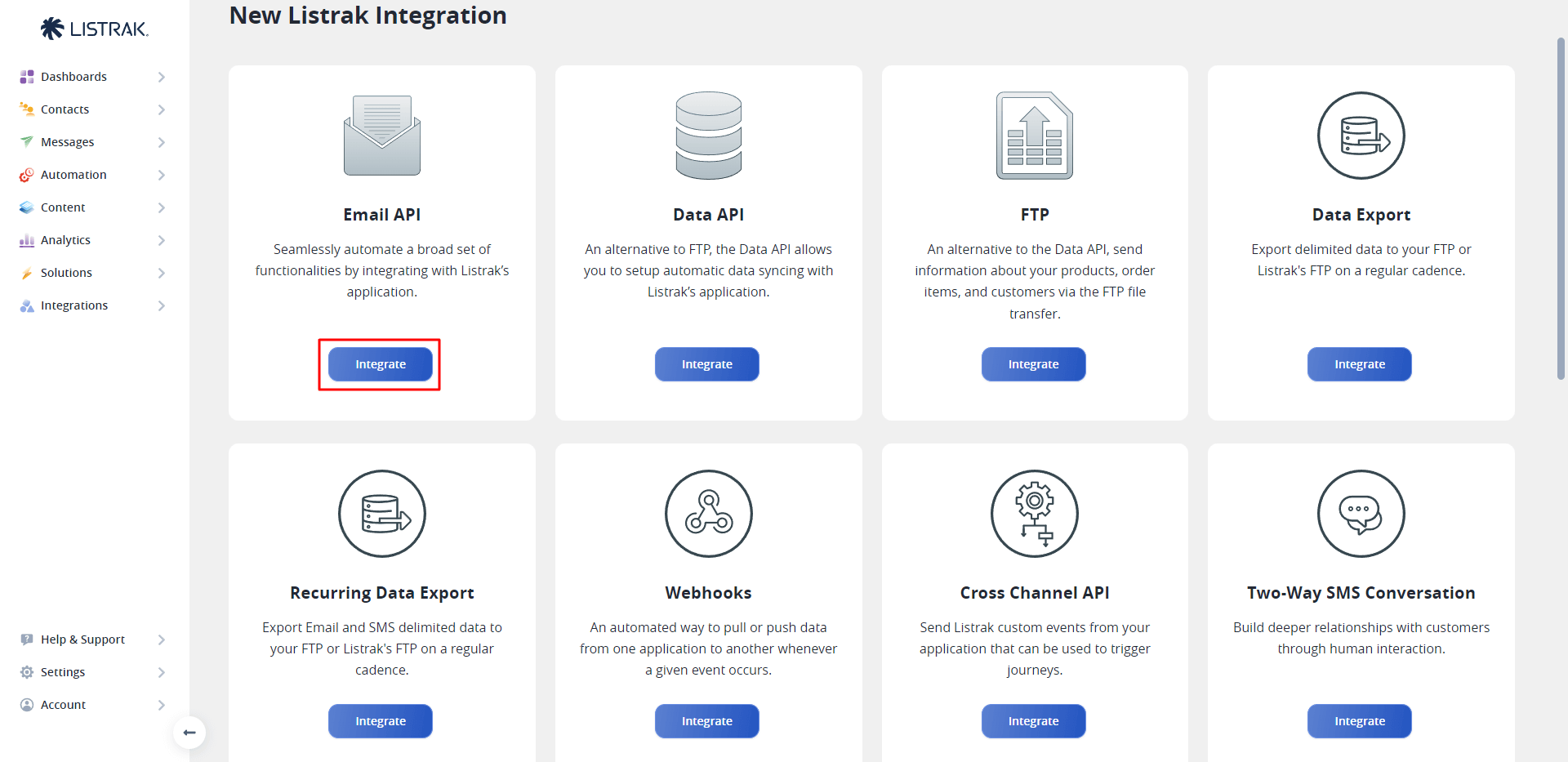Collapse sidebar with the left arrow button
1568x762 pixels.
(x=189, y=733)
